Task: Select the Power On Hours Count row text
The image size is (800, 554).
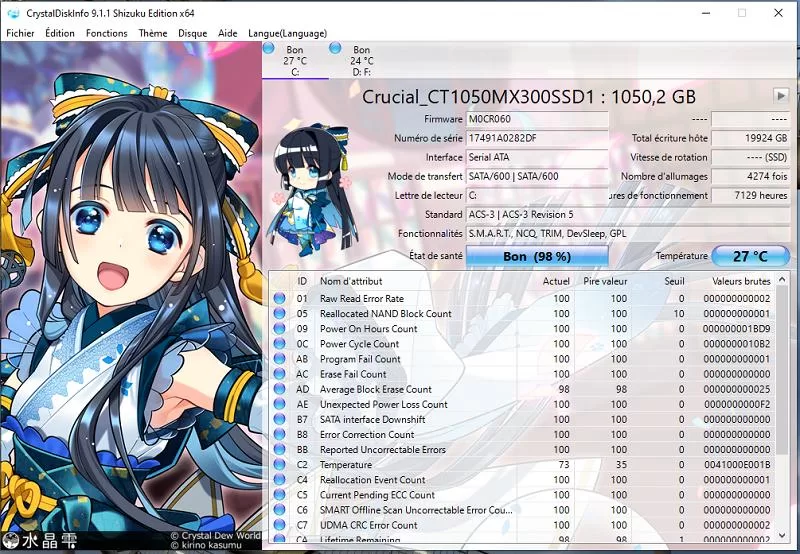Action: 368,329
